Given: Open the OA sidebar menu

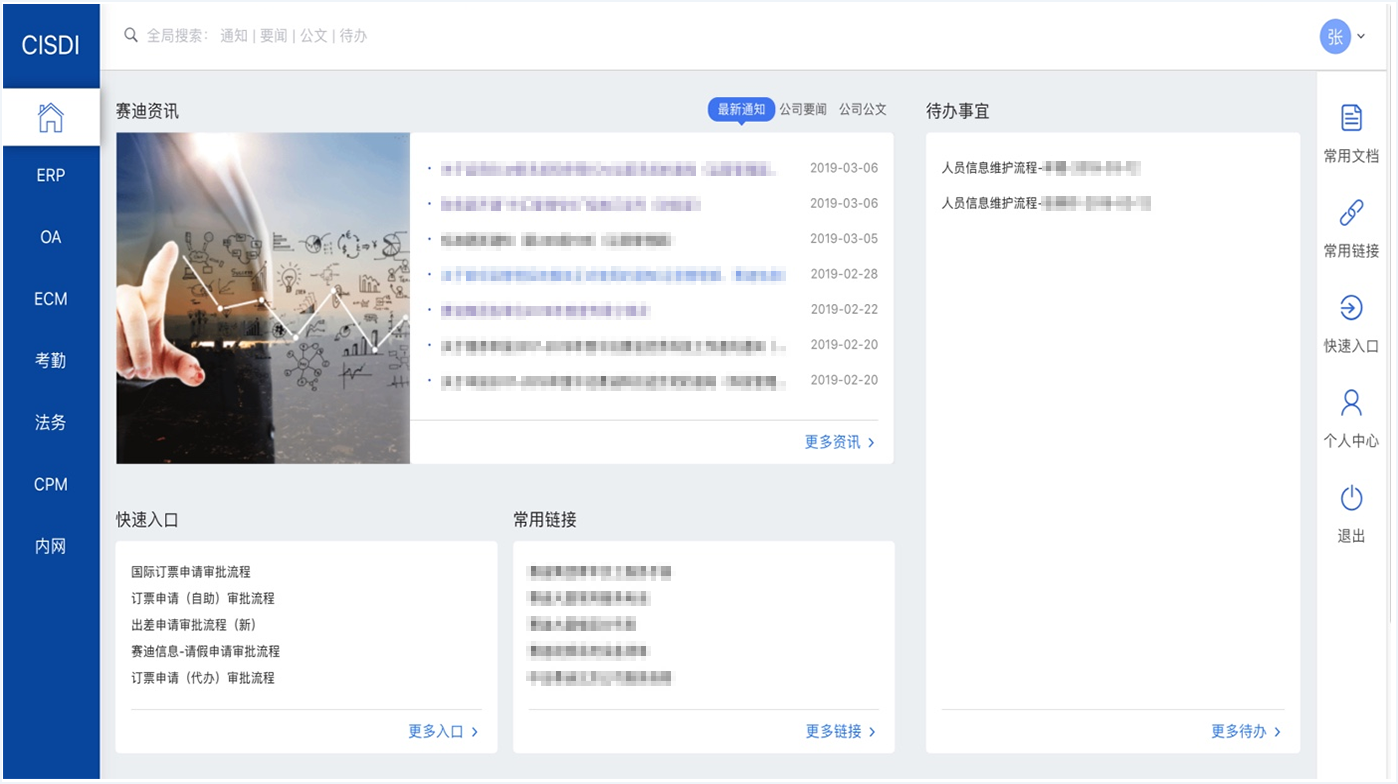Looking at the screenshot, I should point(50,238).
